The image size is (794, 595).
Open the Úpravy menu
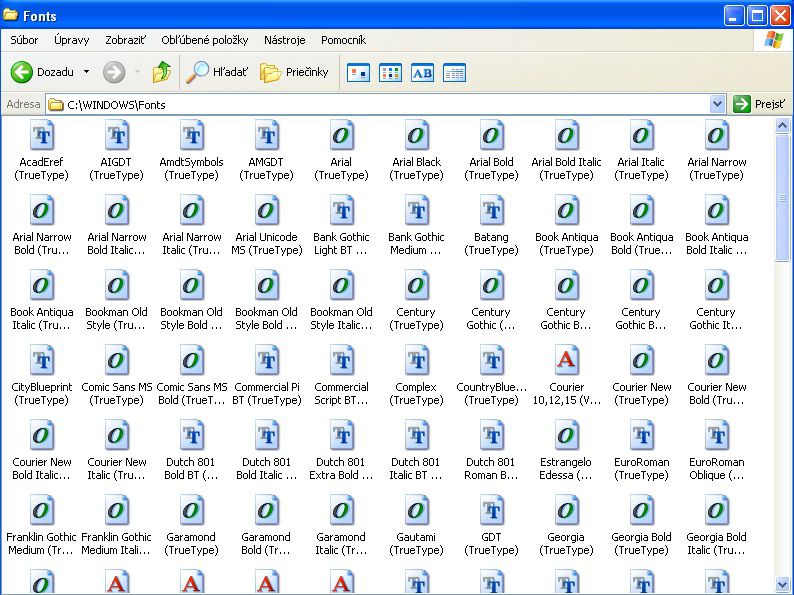71,40
